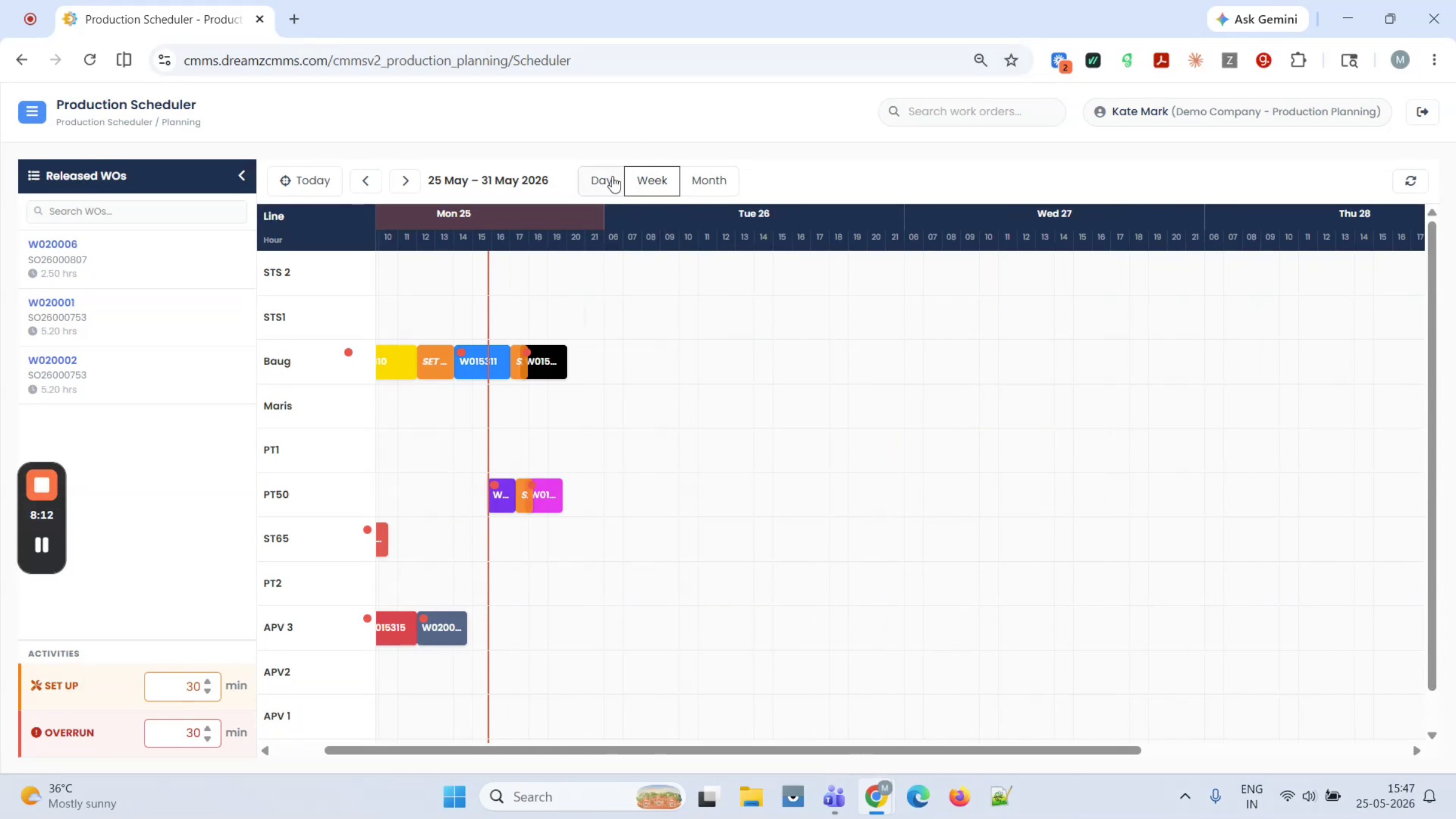Select the black W015 block on Baug line
This screenshot has width=1456, height=819.
[x=547, y=362]
